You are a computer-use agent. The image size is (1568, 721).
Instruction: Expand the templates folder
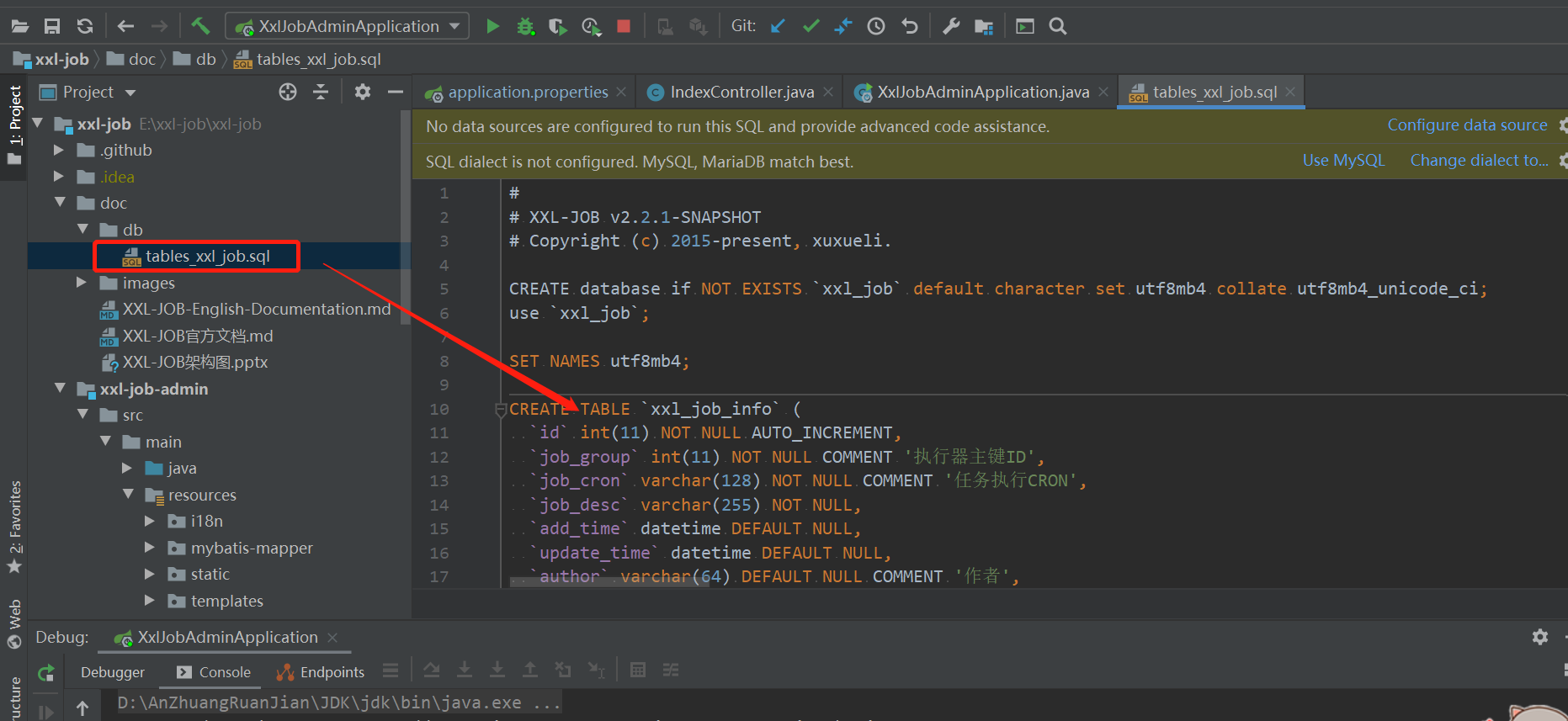(x=150, y=601)
